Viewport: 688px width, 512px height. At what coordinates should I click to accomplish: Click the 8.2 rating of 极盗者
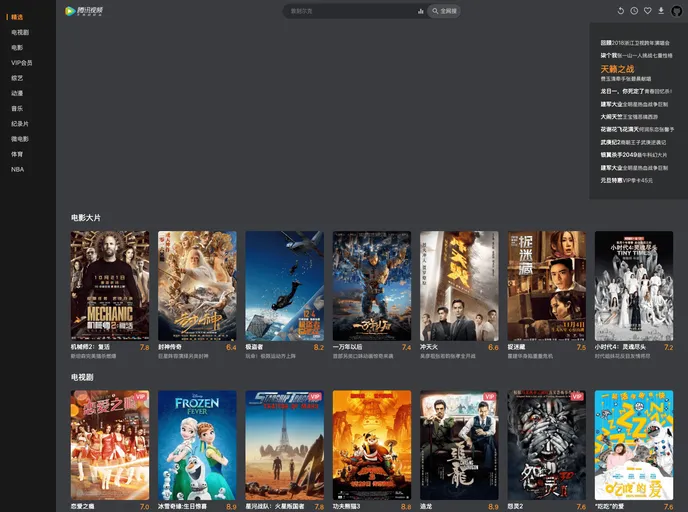click(x=319, y=347)
